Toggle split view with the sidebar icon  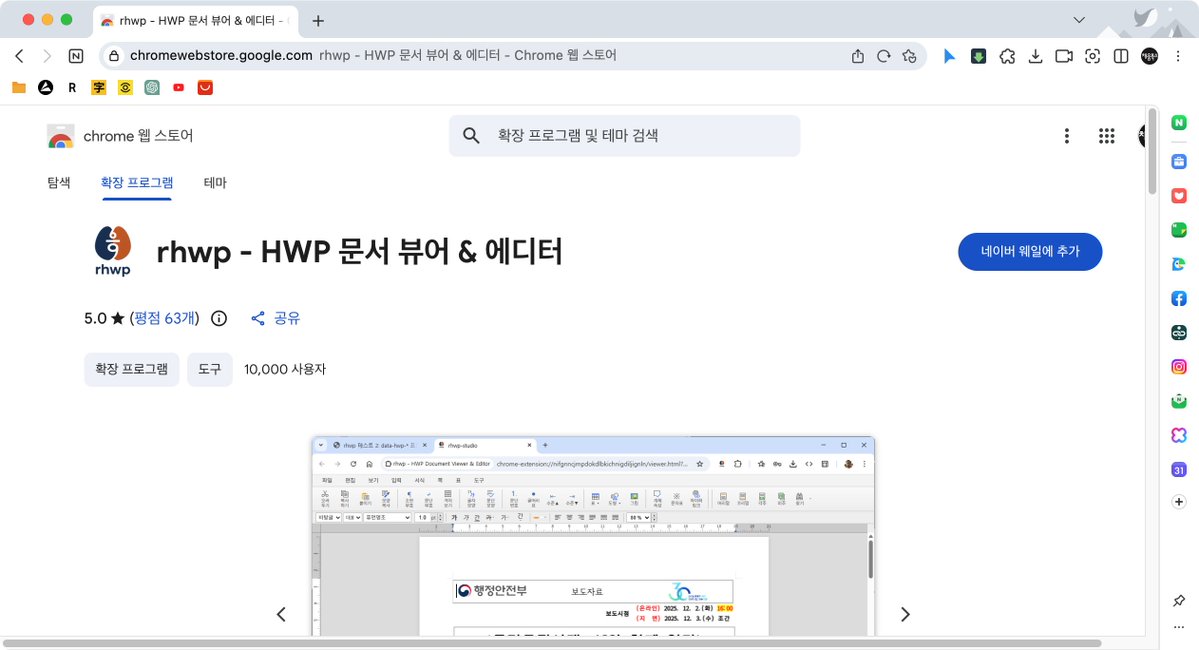(1121, 56)
